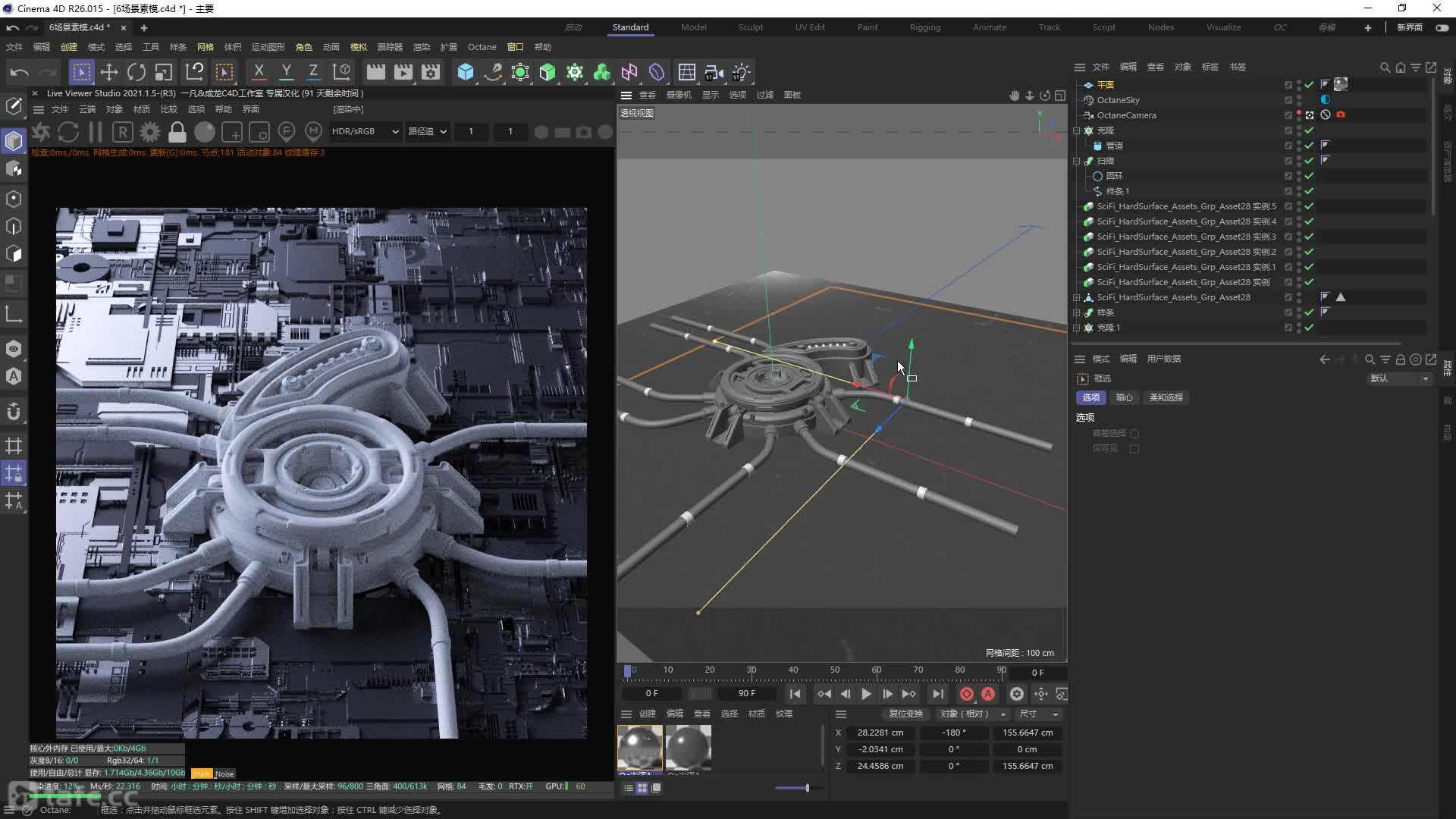Viewport: 1456px width, 819px height.
Task: Toggle enable checkmark for 管道 object
Action: pos(1309,146)
